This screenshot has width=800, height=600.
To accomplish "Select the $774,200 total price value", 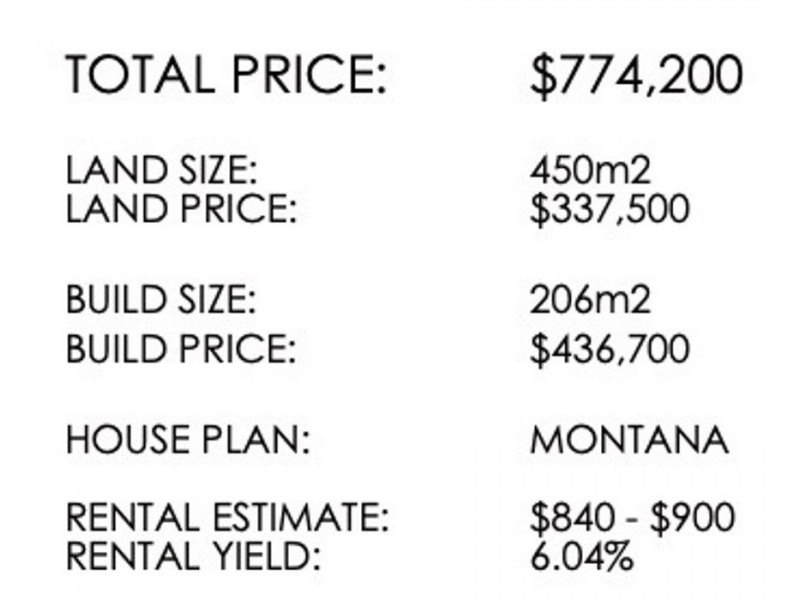I will (636, 76).
